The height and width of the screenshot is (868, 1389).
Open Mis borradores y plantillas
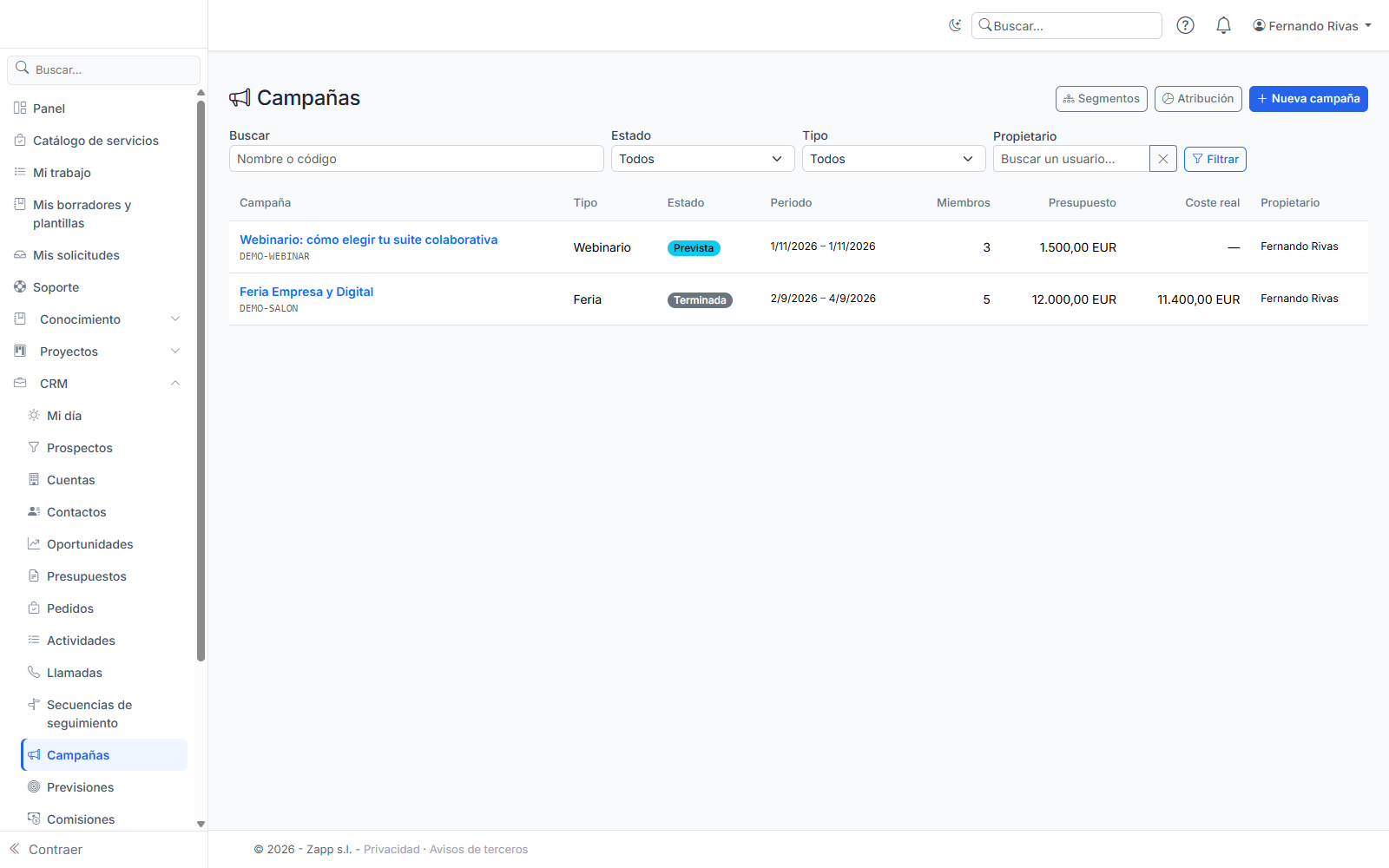pos(82,214)
